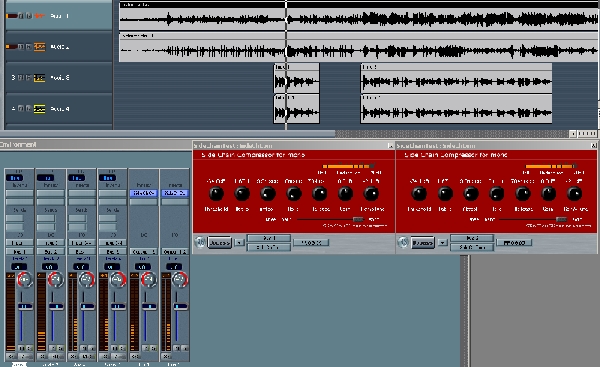Click the Threshold knob in left compressor

click(216, 194)
